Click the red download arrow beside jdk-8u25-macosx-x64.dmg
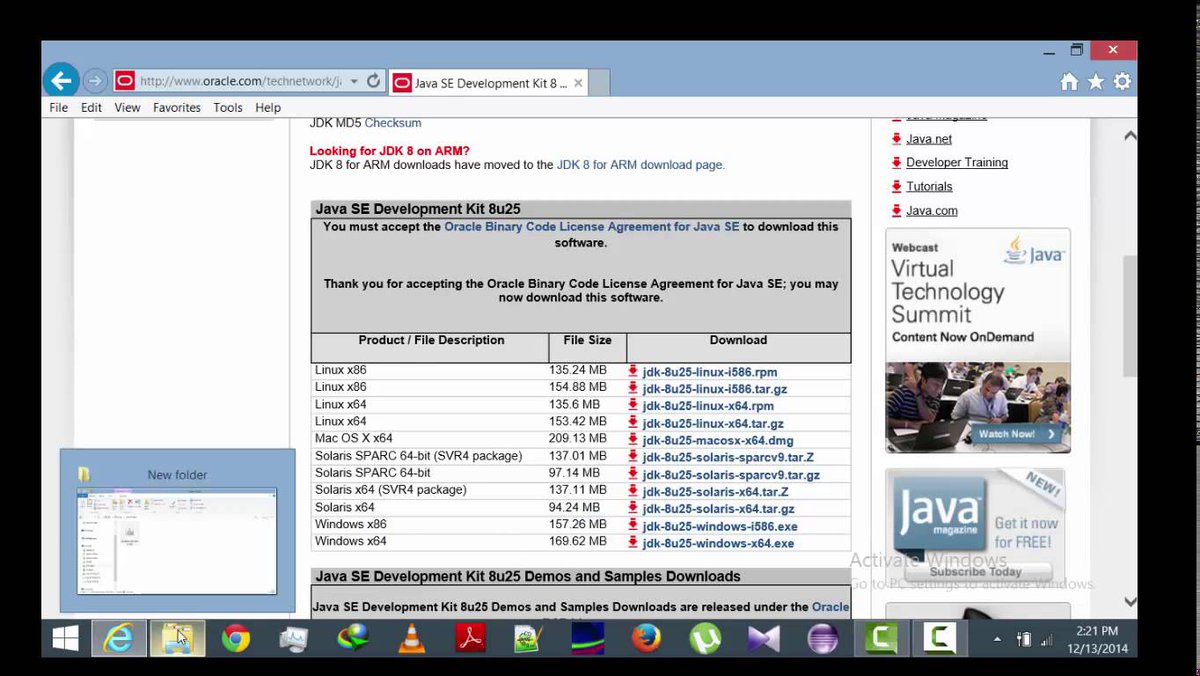Screen dimensions: 1200x676 (633, 440)
